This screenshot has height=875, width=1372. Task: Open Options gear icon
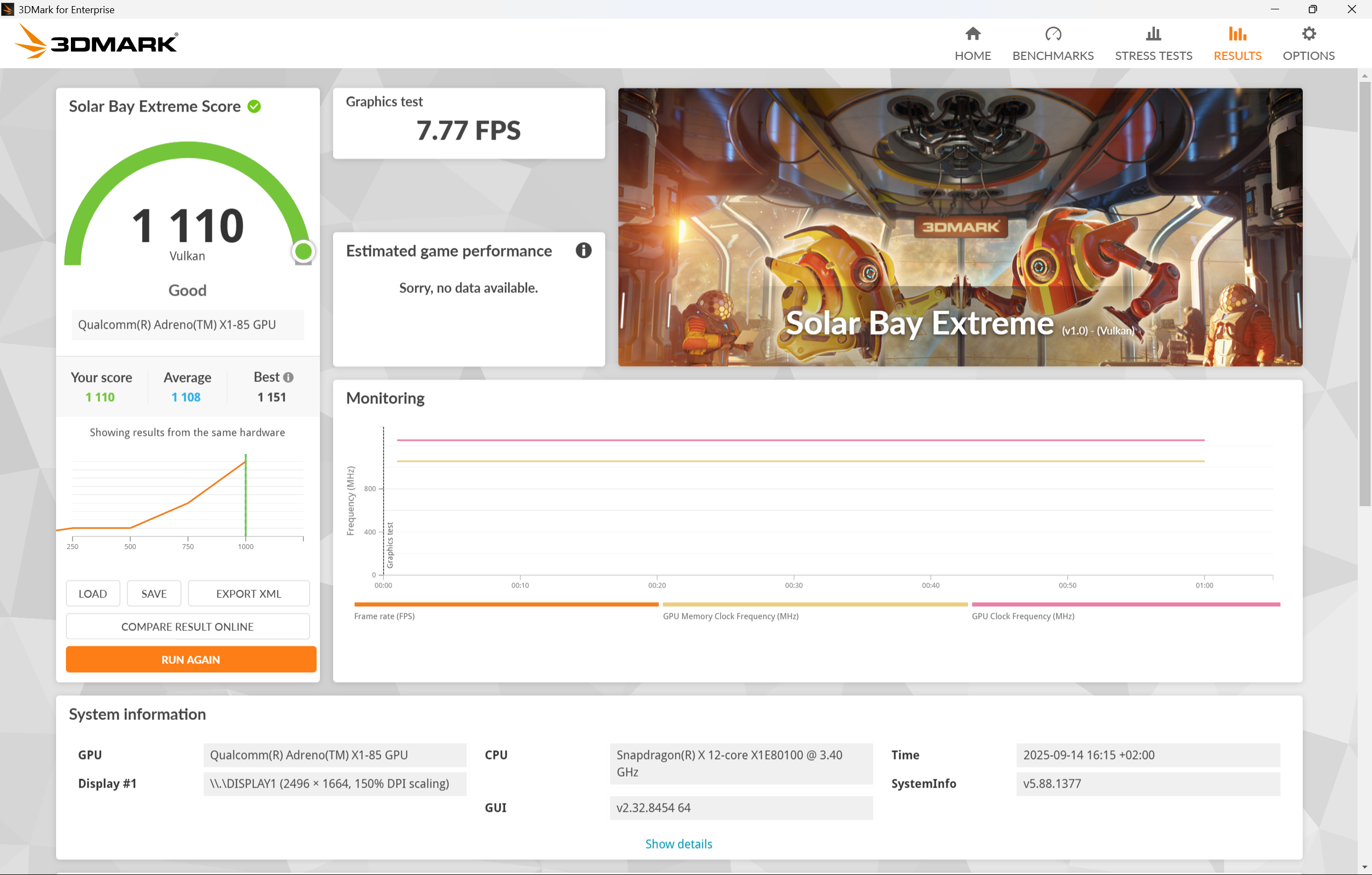click(1308, 34)
